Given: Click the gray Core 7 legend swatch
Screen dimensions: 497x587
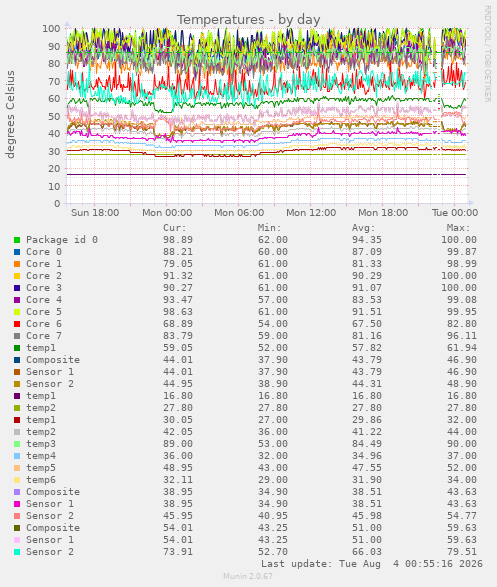Looking at the screenshot, I should tap(17, 336).
